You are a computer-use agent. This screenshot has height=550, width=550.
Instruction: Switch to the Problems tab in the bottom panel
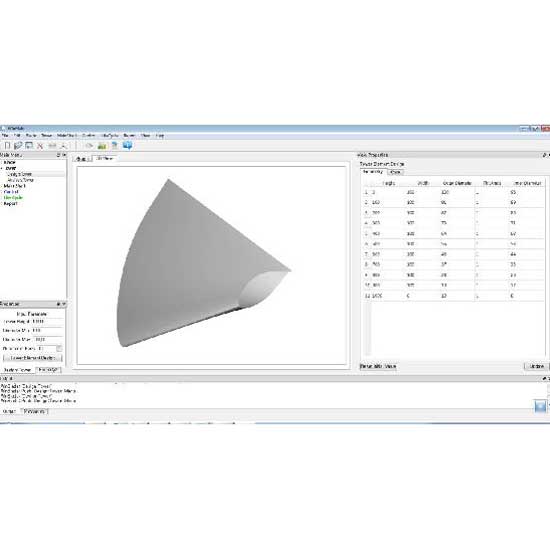(x=34, y=411)
